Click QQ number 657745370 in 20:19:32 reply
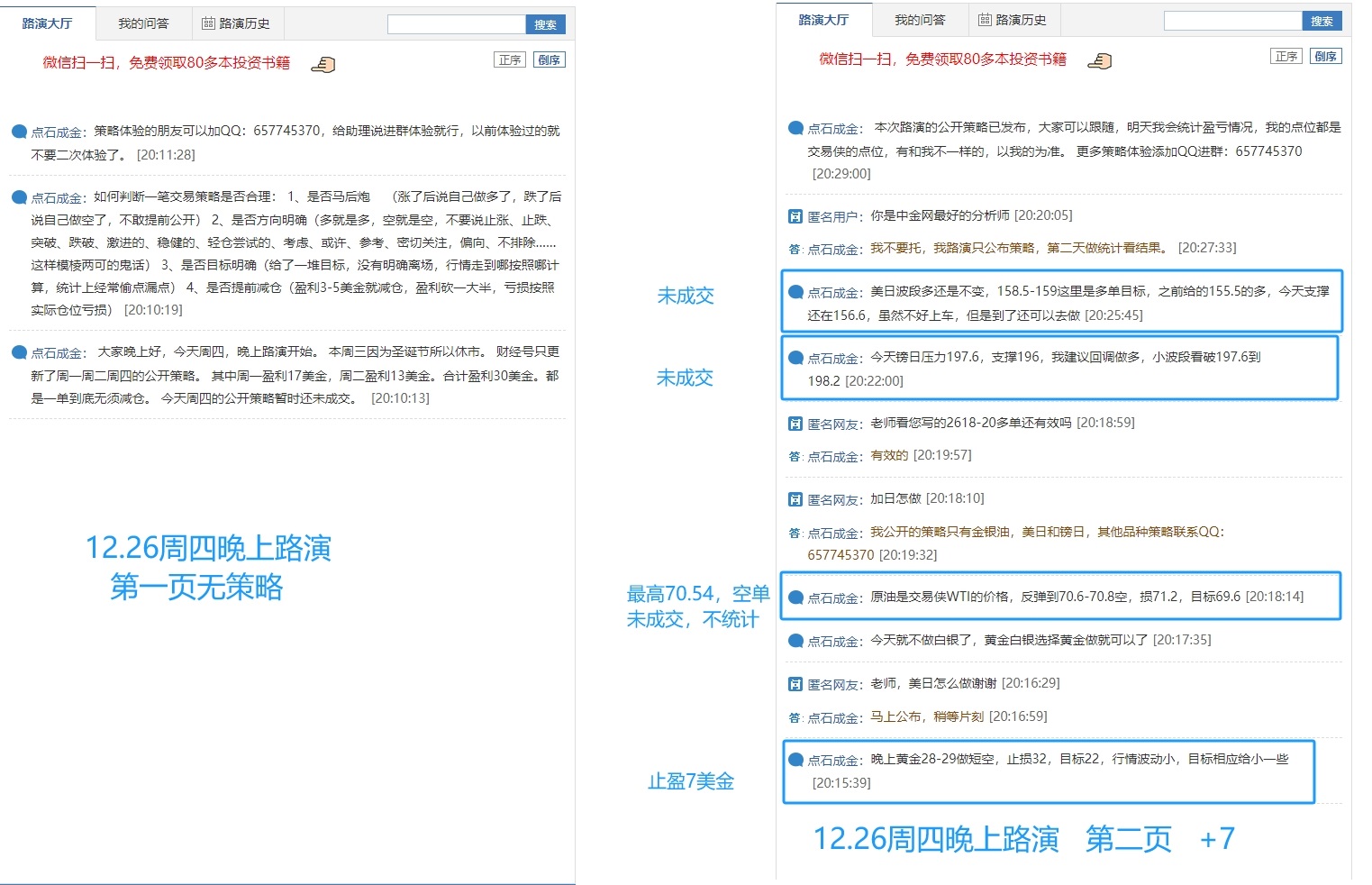 point(840,555)
